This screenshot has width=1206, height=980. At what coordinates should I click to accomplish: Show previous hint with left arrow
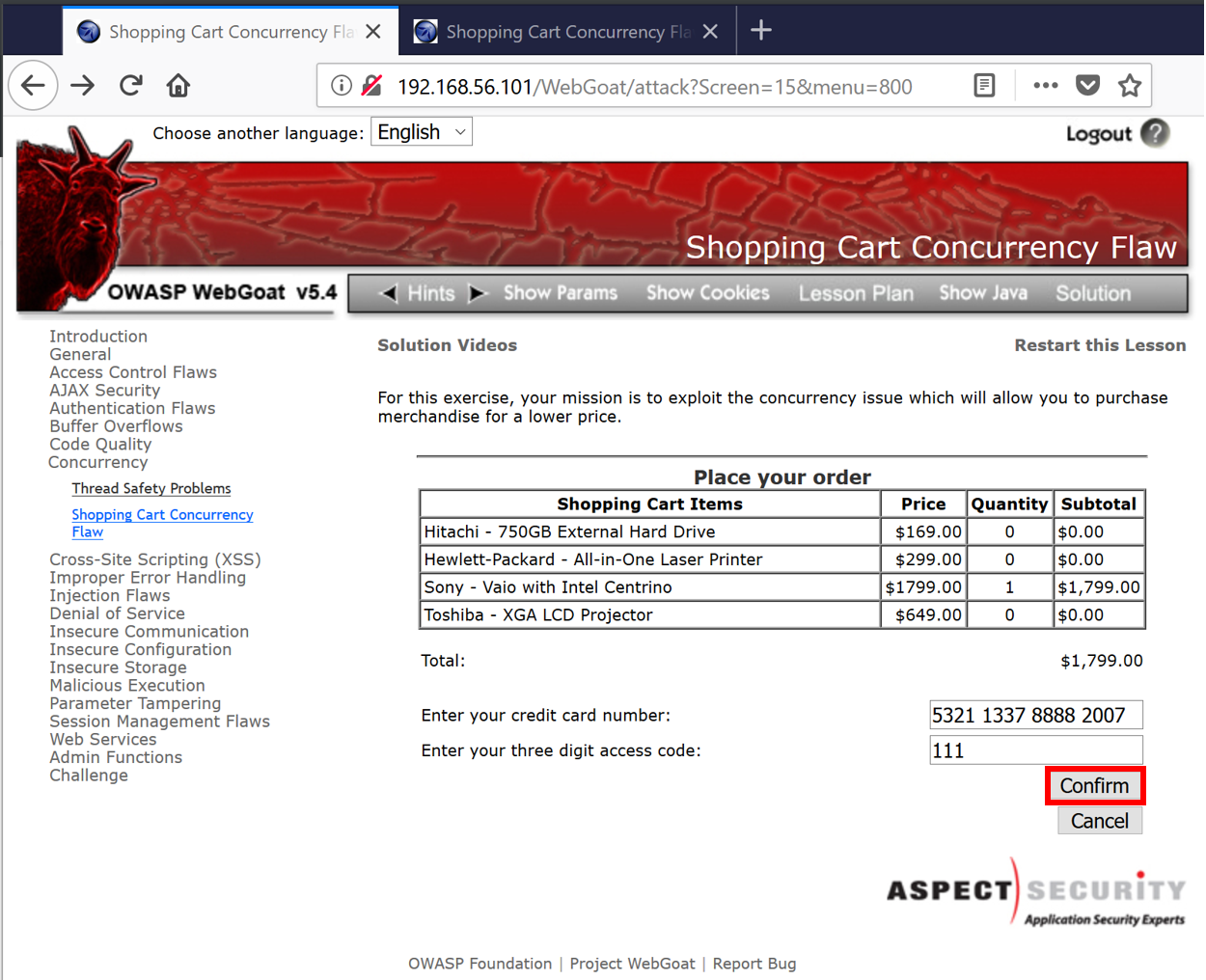pos(389,293)
